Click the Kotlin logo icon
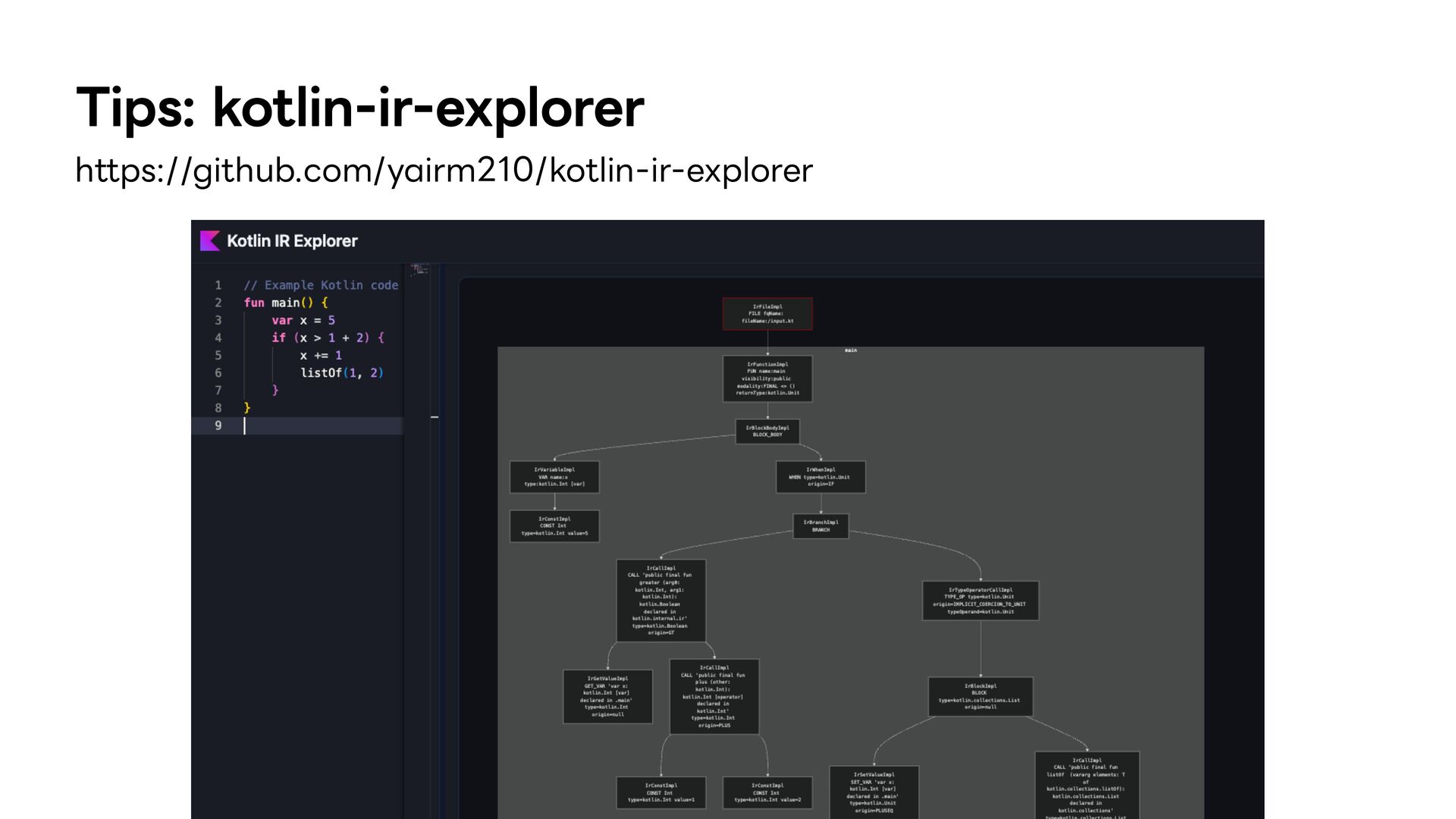This screenshot has height=819, width=1456. 209,241
